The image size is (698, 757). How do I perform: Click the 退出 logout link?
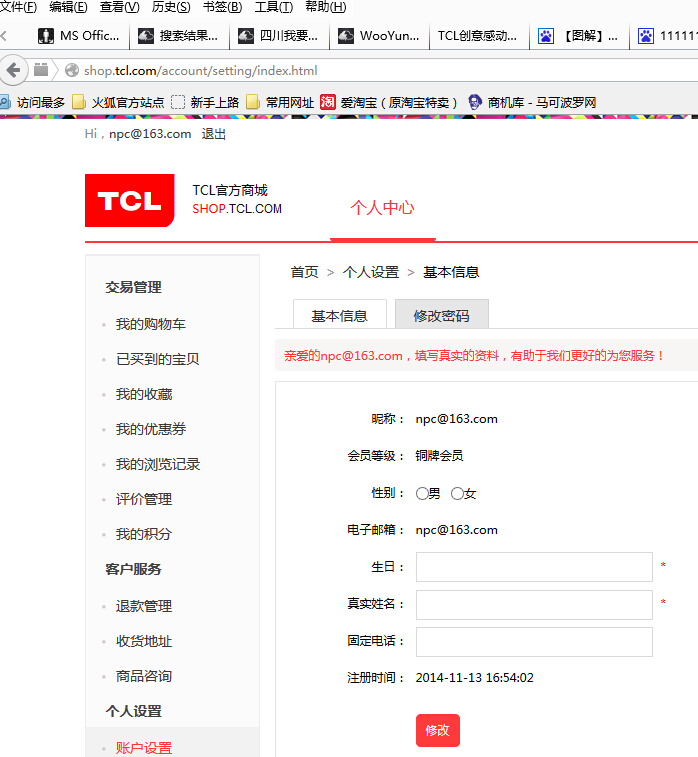point(213,134)
